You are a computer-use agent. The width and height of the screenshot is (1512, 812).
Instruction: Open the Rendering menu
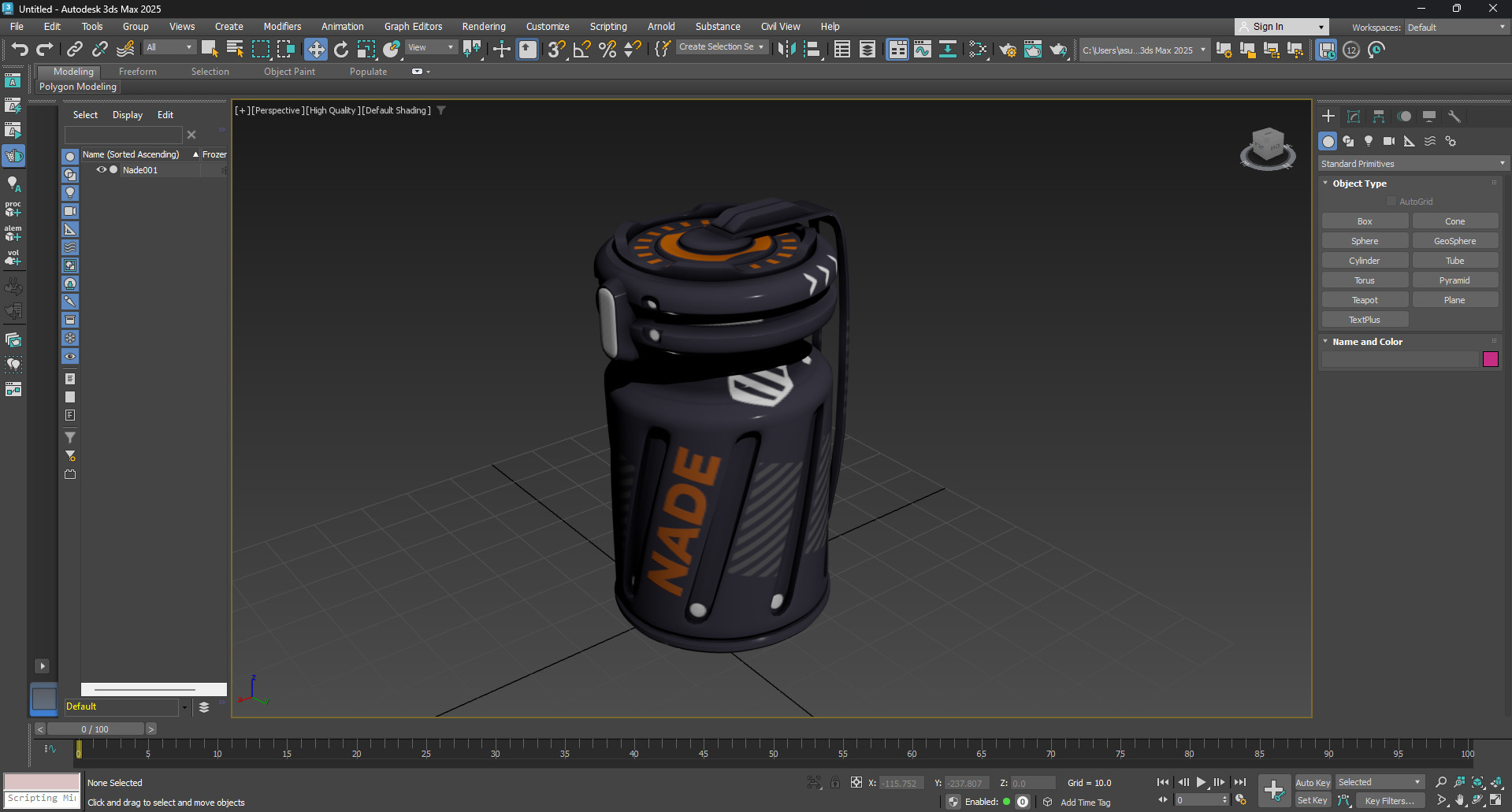(484, 26)
